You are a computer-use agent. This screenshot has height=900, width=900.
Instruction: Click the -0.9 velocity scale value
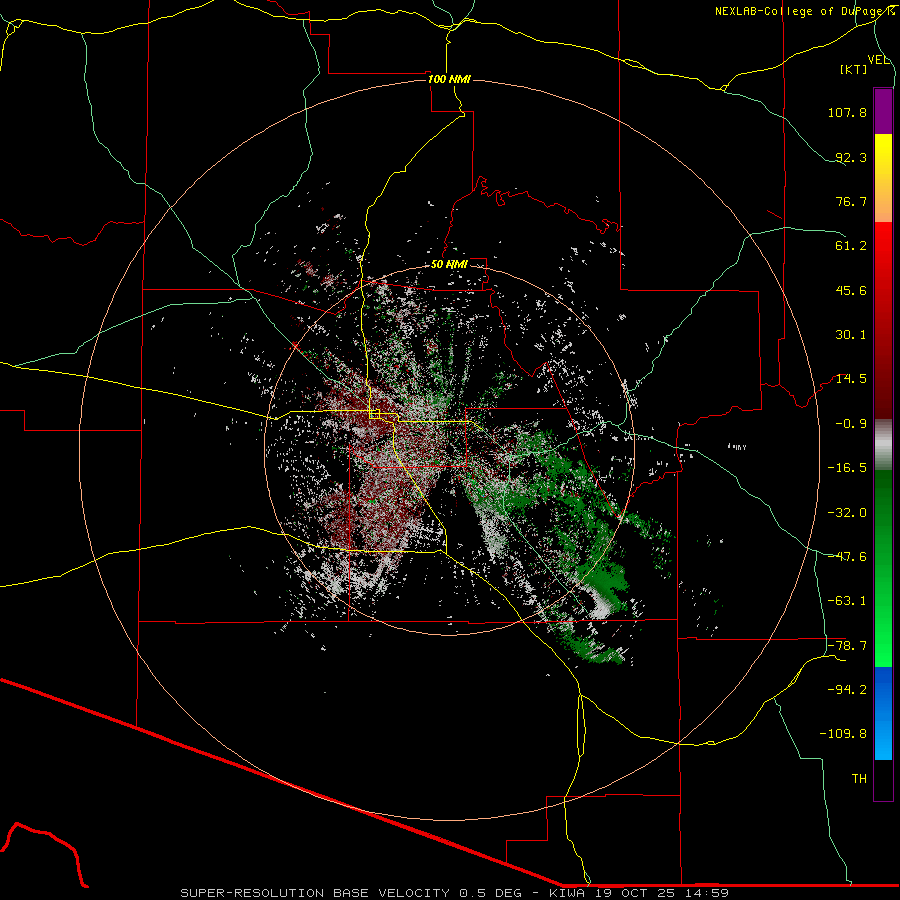(x=851, y=424)
